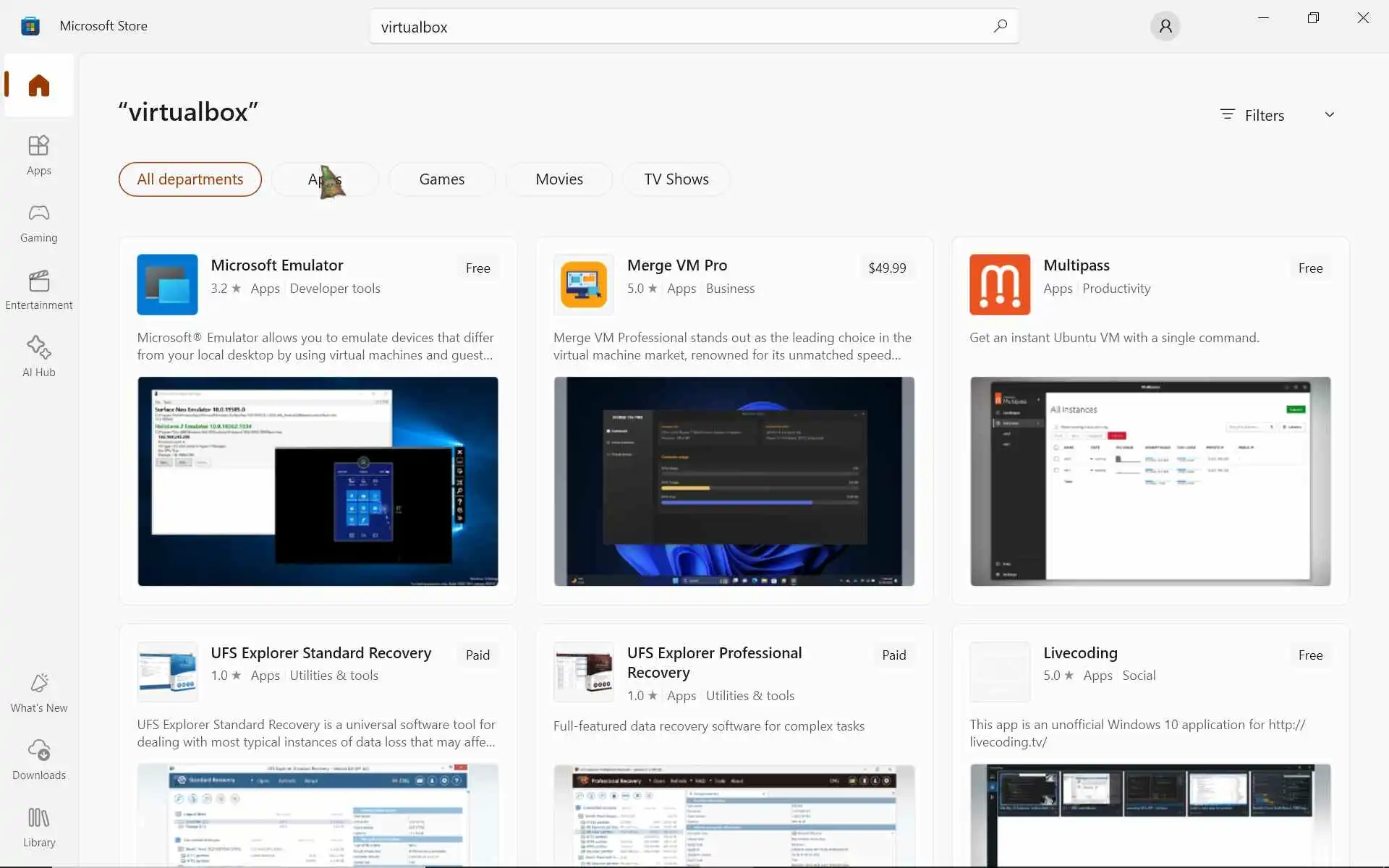This screenshot has height=868, width=1389.
Task: Select the All departments filter
Action: coord(190,179)
